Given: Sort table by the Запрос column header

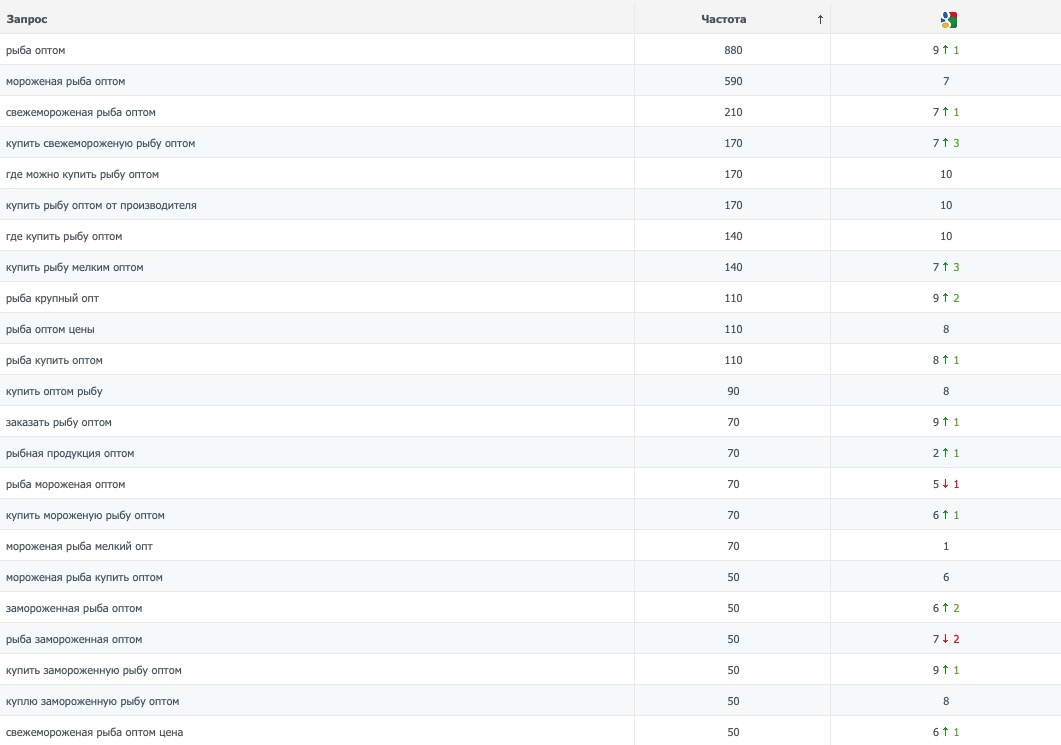Looking at the screenshot, I should (27, 19).
